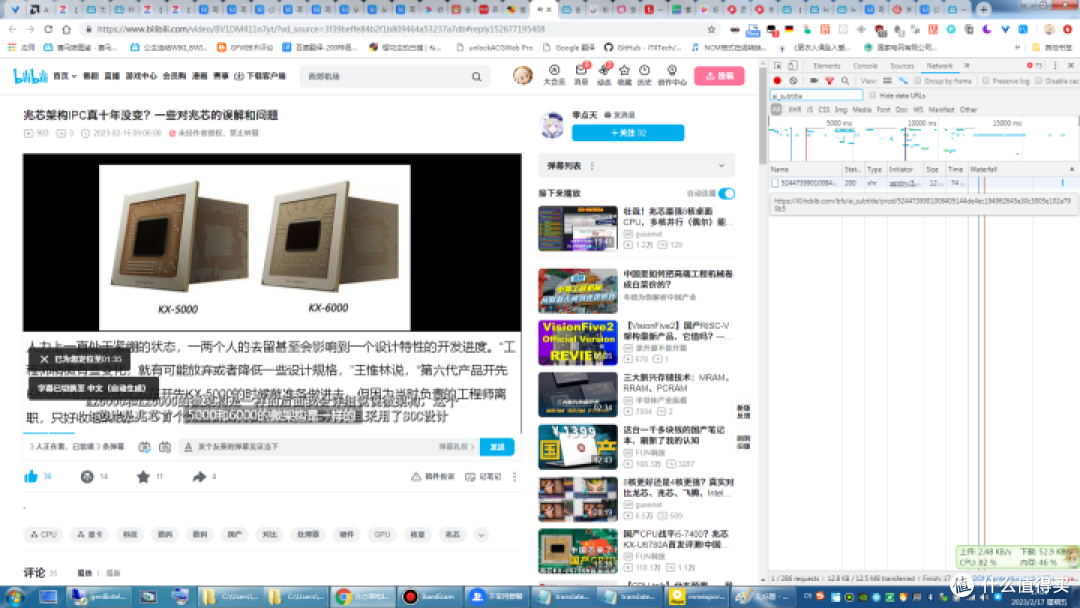
Task: Check Preserve log checkbox
Action: (986, 81)
